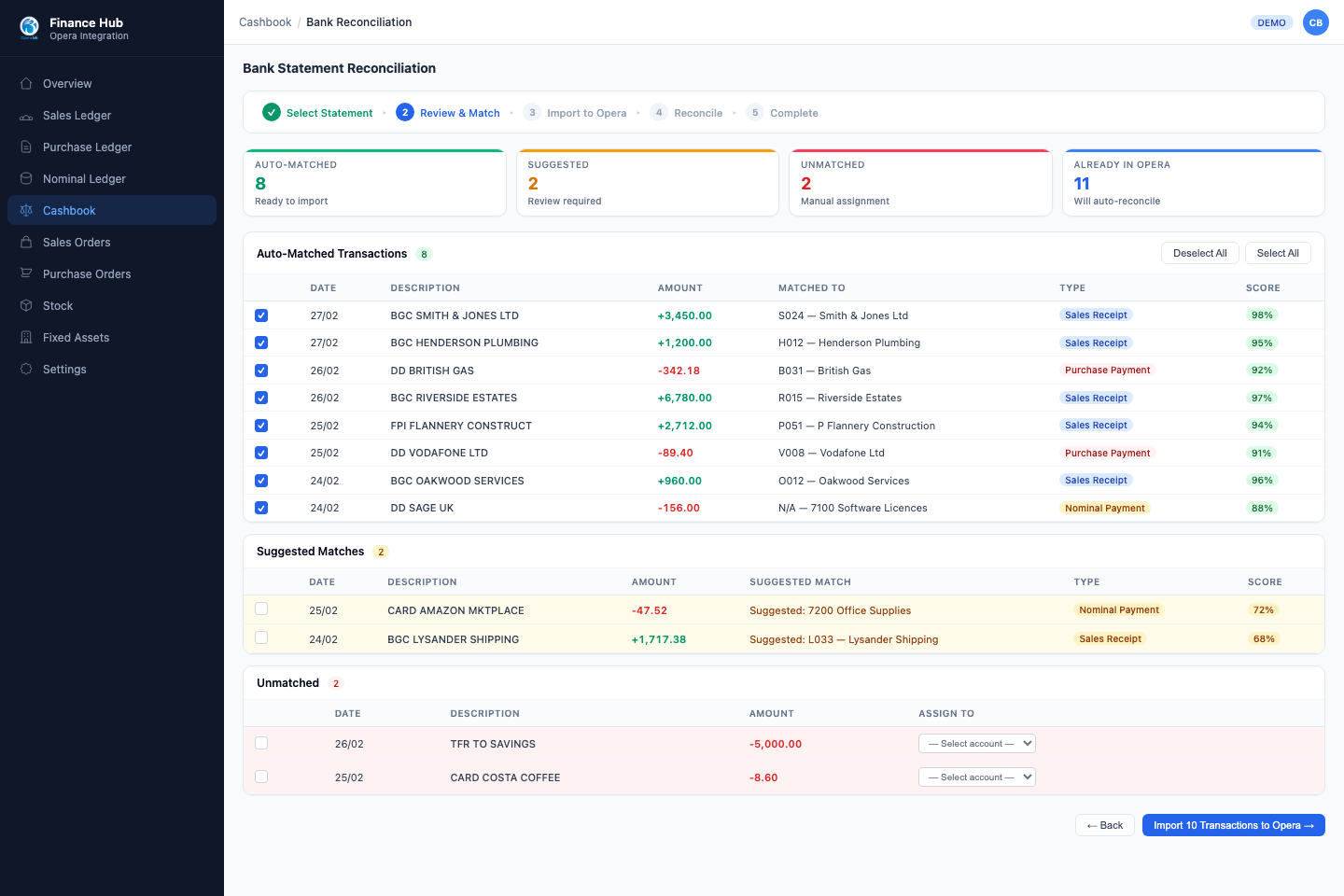Select the Nominal Ledger icon
Screen dimensions: 1344x896
[26, 179]
